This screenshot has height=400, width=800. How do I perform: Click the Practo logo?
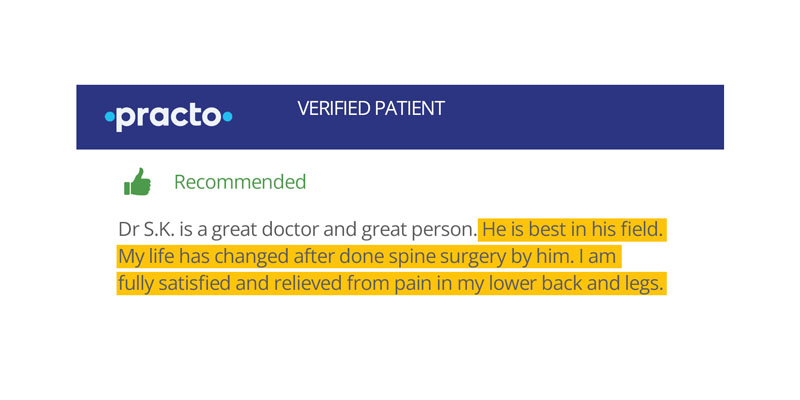[x=168, y=117]
